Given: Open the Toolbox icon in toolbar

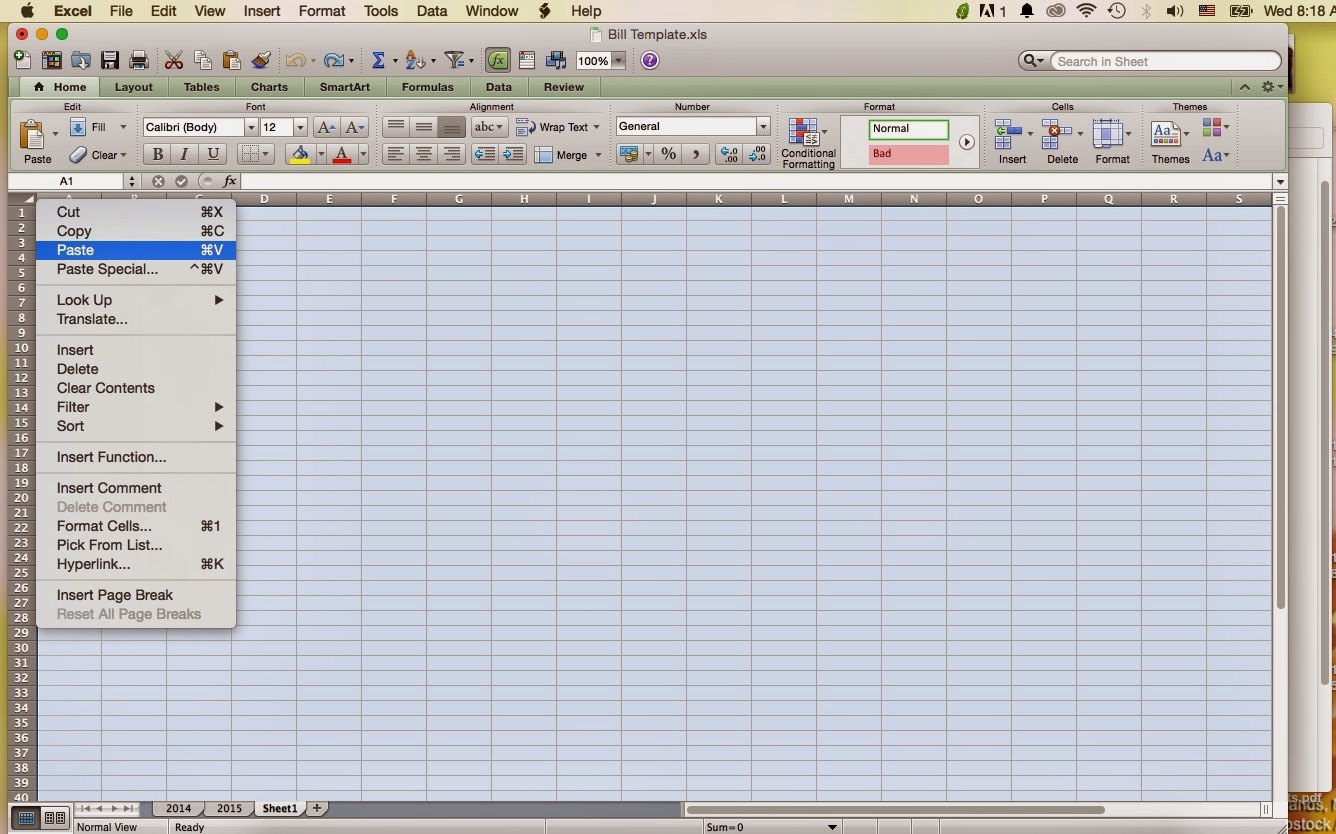Looking at the screenshot, I should click(x=527, y=61).
